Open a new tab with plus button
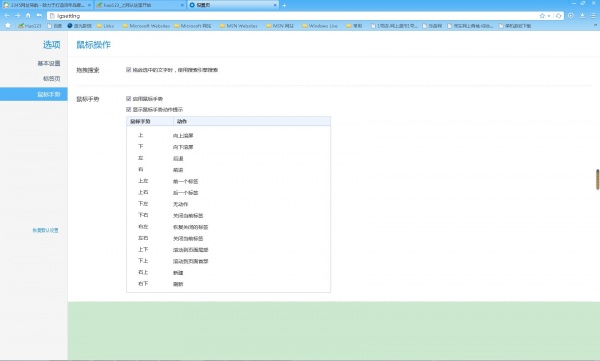The image size is (600, 361). (x=284, y=5)
